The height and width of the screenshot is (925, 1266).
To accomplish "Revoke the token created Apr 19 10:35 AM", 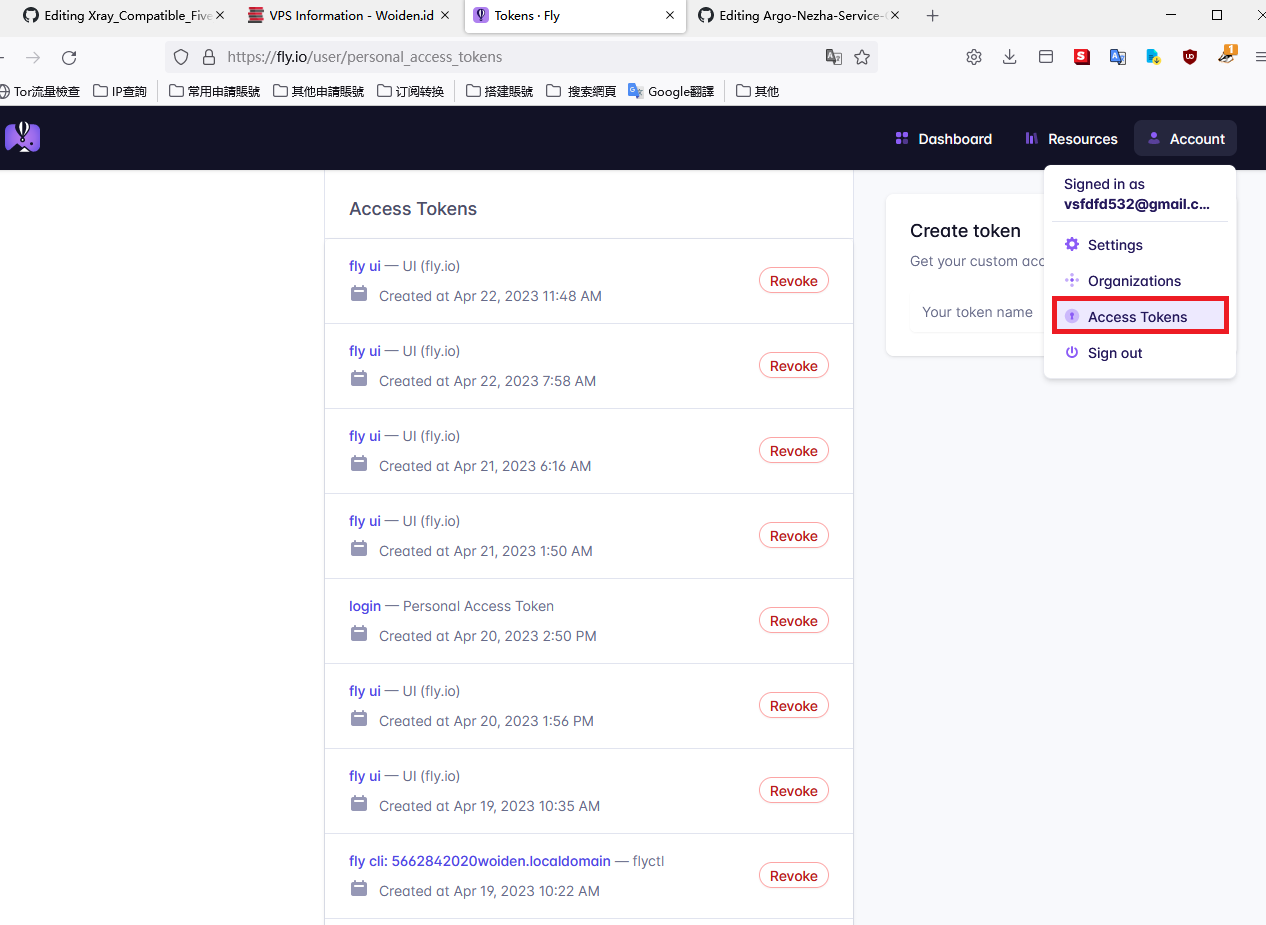I will point(794,791).
